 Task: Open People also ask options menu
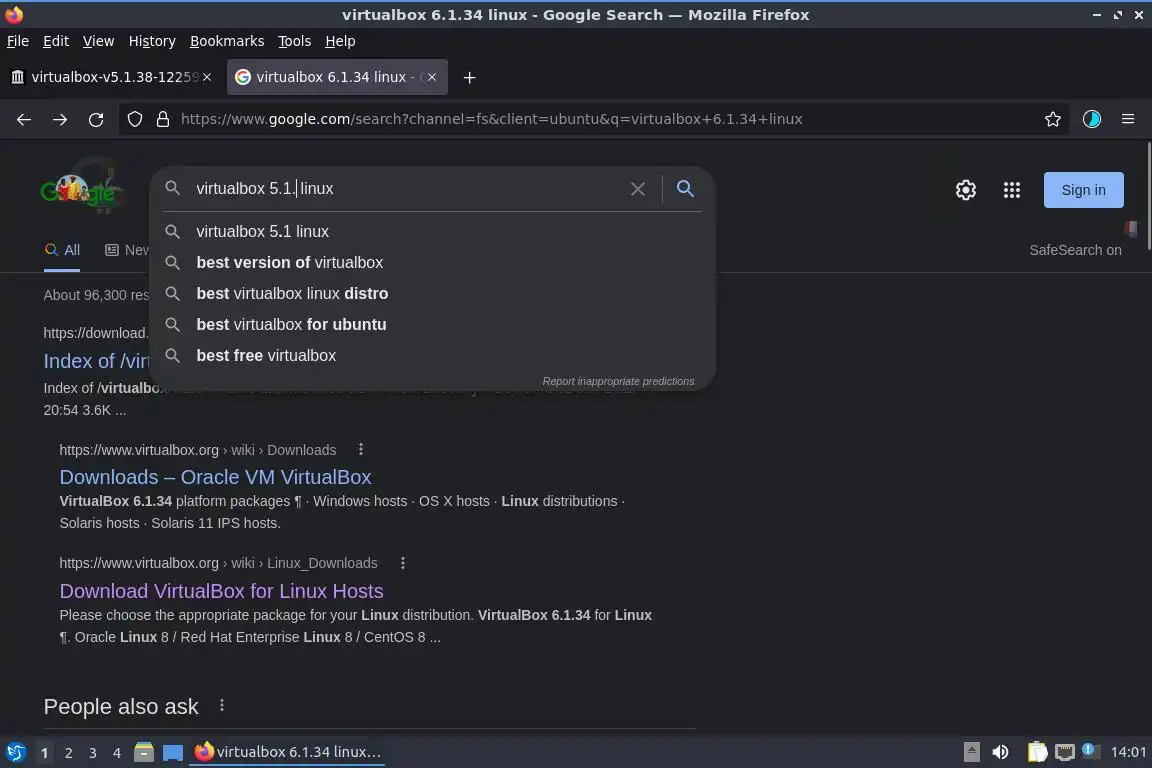point(222,706)
